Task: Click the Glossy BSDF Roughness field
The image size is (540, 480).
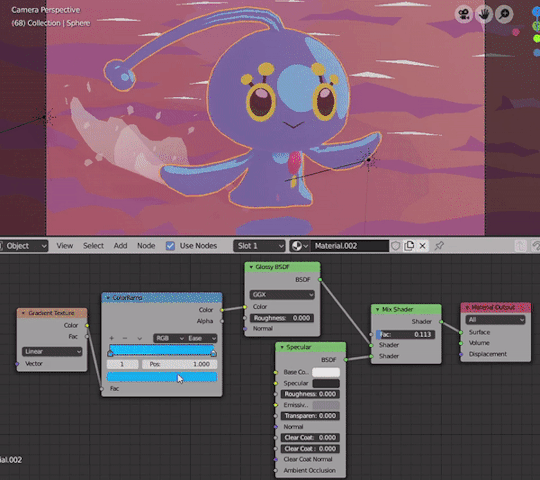Action: 282,318
